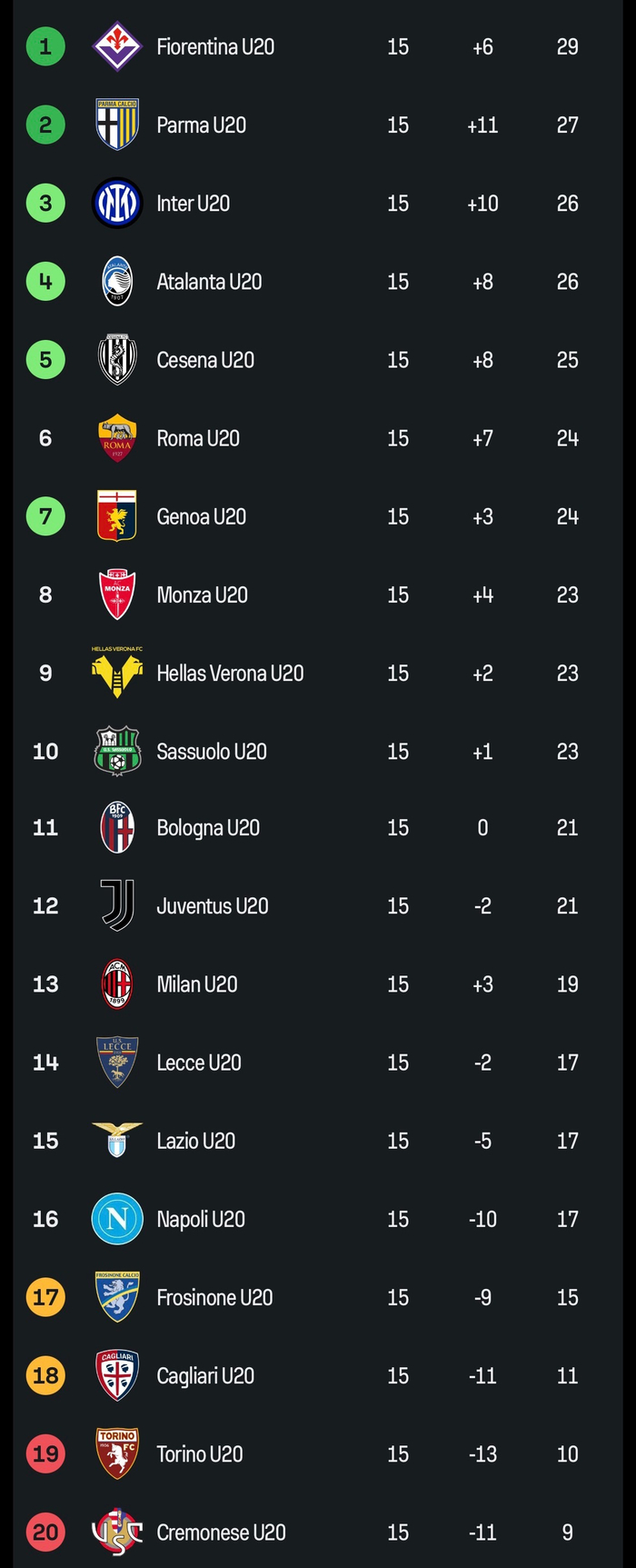Viewport: 636px width, 1568px height.
Task: Tap Cesena U20 goal difference +8
Action: (x=482, y=360)
